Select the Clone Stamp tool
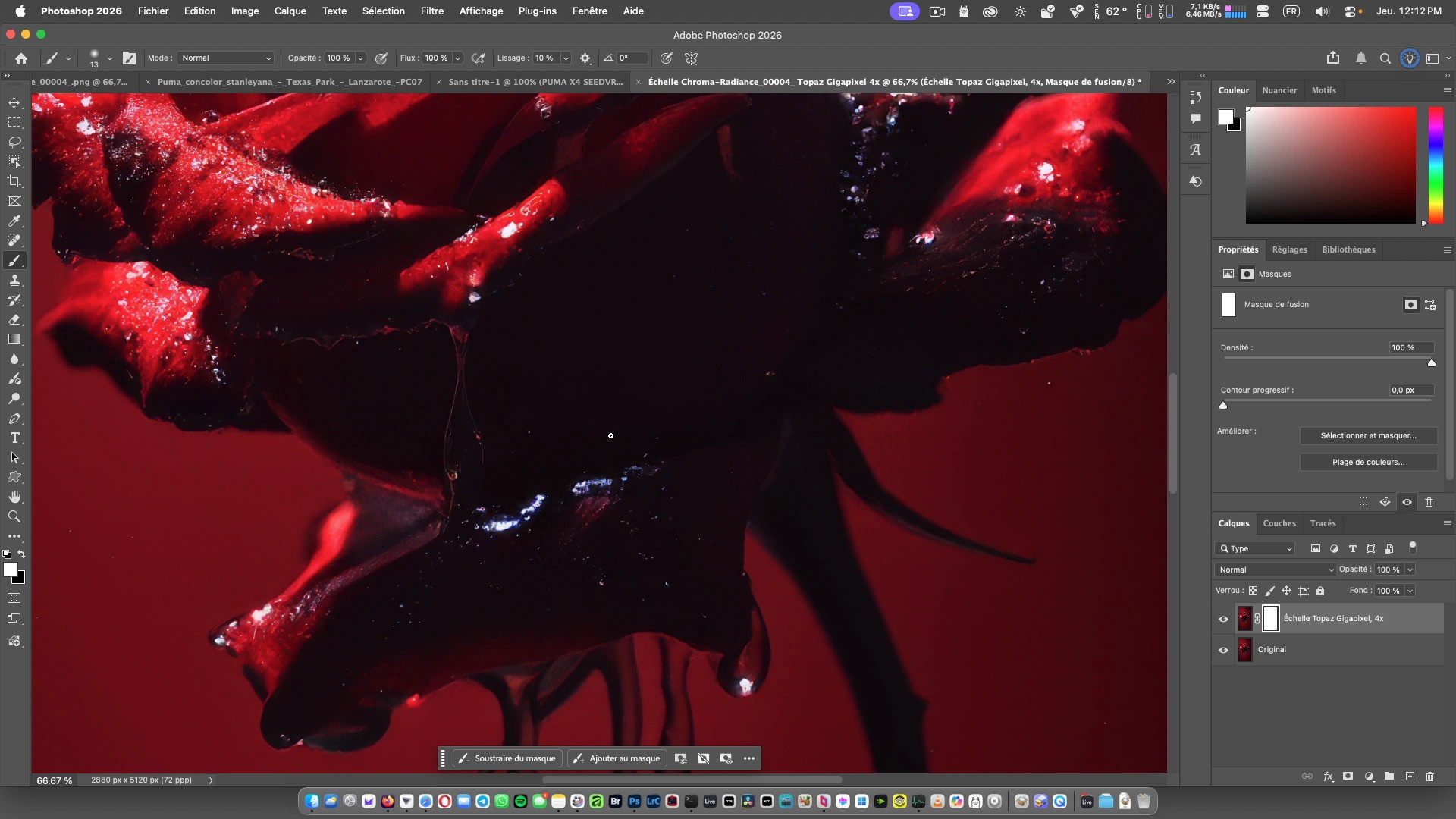The width and height of the screenshot is (1456, 819). (x=14, y=280)
